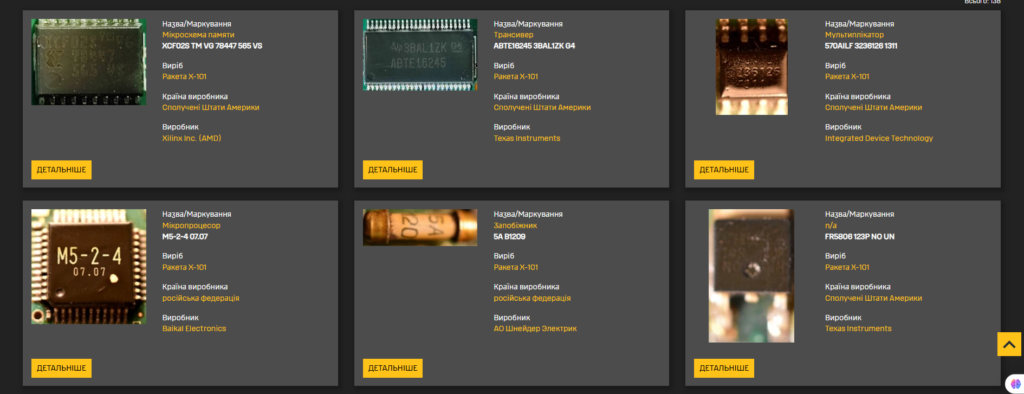Open details for XCF02S memory chip card
Viewport: 1024px width, 394px height.
61,170
